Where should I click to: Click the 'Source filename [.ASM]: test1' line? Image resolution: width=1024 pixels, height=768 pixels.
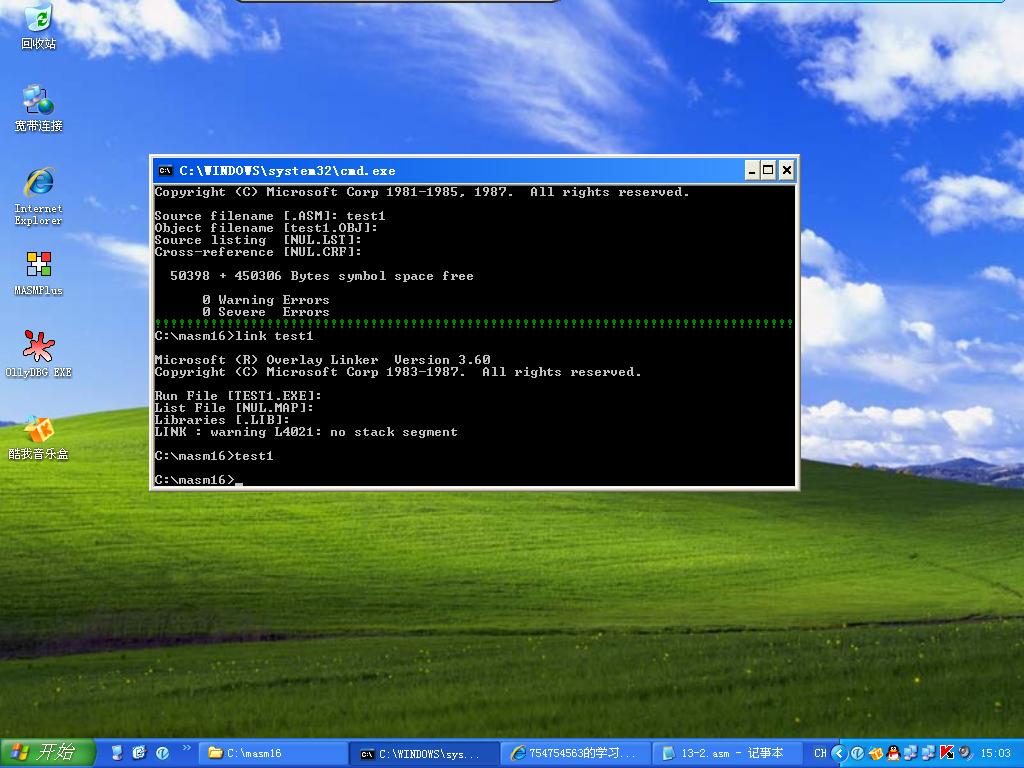click(x=270, y=216)
